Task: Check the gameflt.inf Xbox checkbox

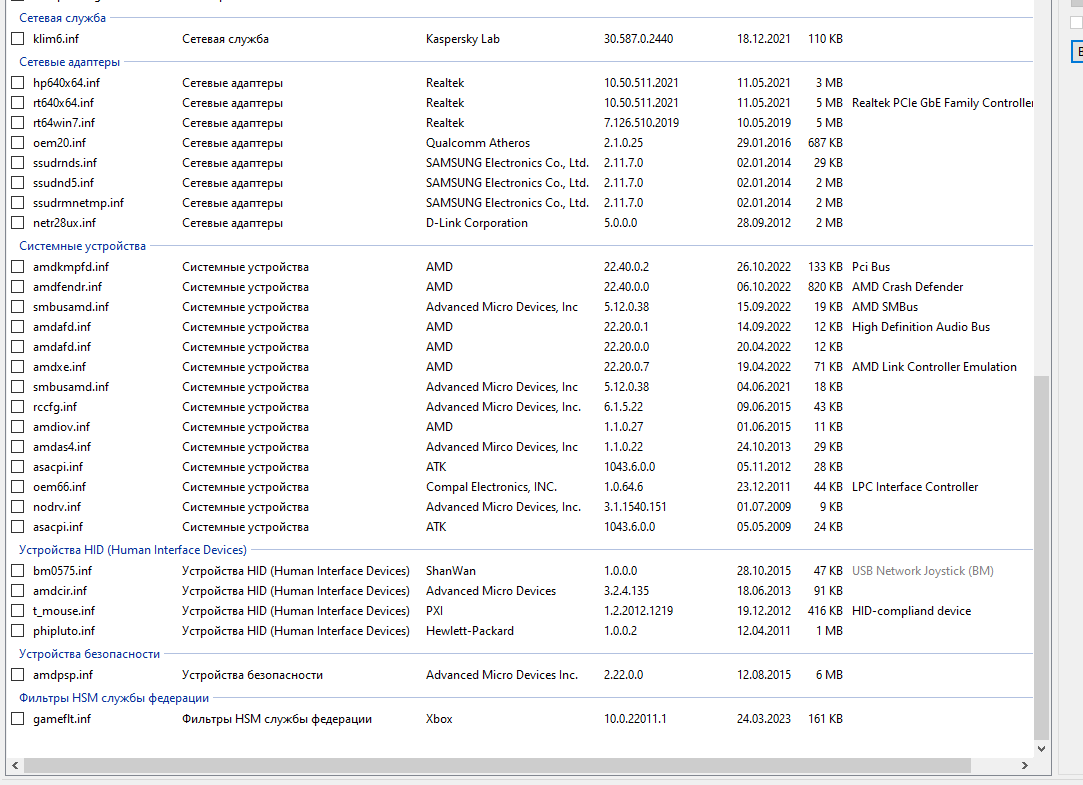Action: [18, 719]
